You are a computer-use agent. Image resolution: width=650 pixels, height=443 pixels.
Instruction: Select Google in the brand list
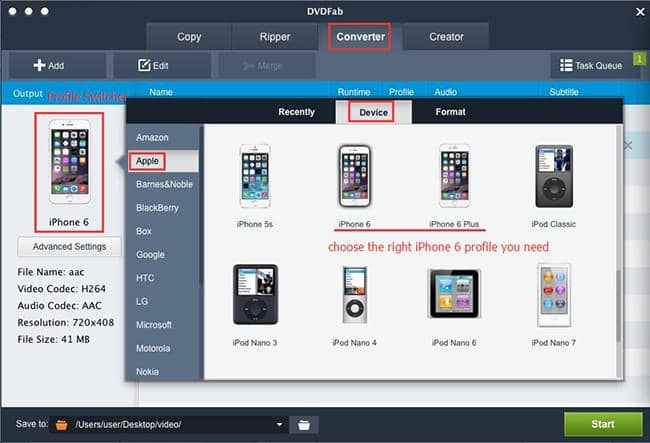click(162, 254)
